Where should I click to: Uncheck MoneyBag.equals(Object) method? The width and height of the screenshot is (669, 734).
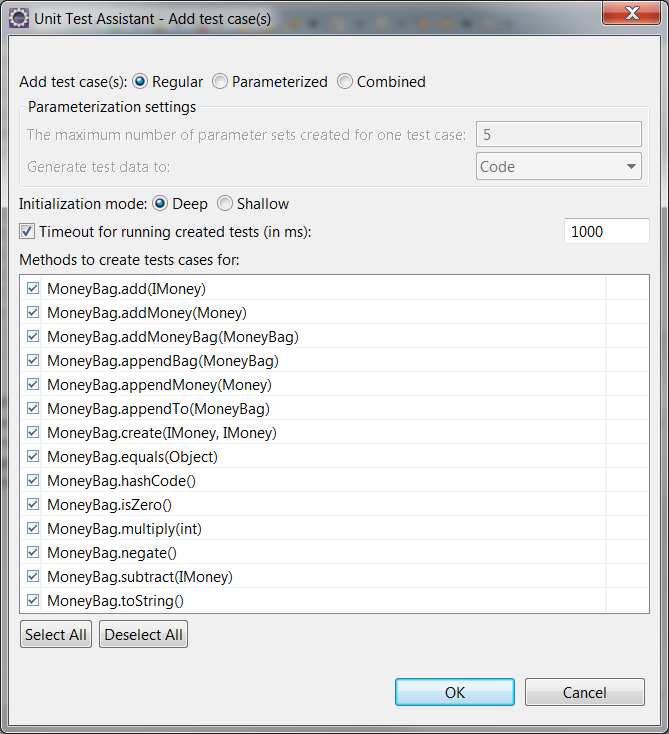pos(33,456)
